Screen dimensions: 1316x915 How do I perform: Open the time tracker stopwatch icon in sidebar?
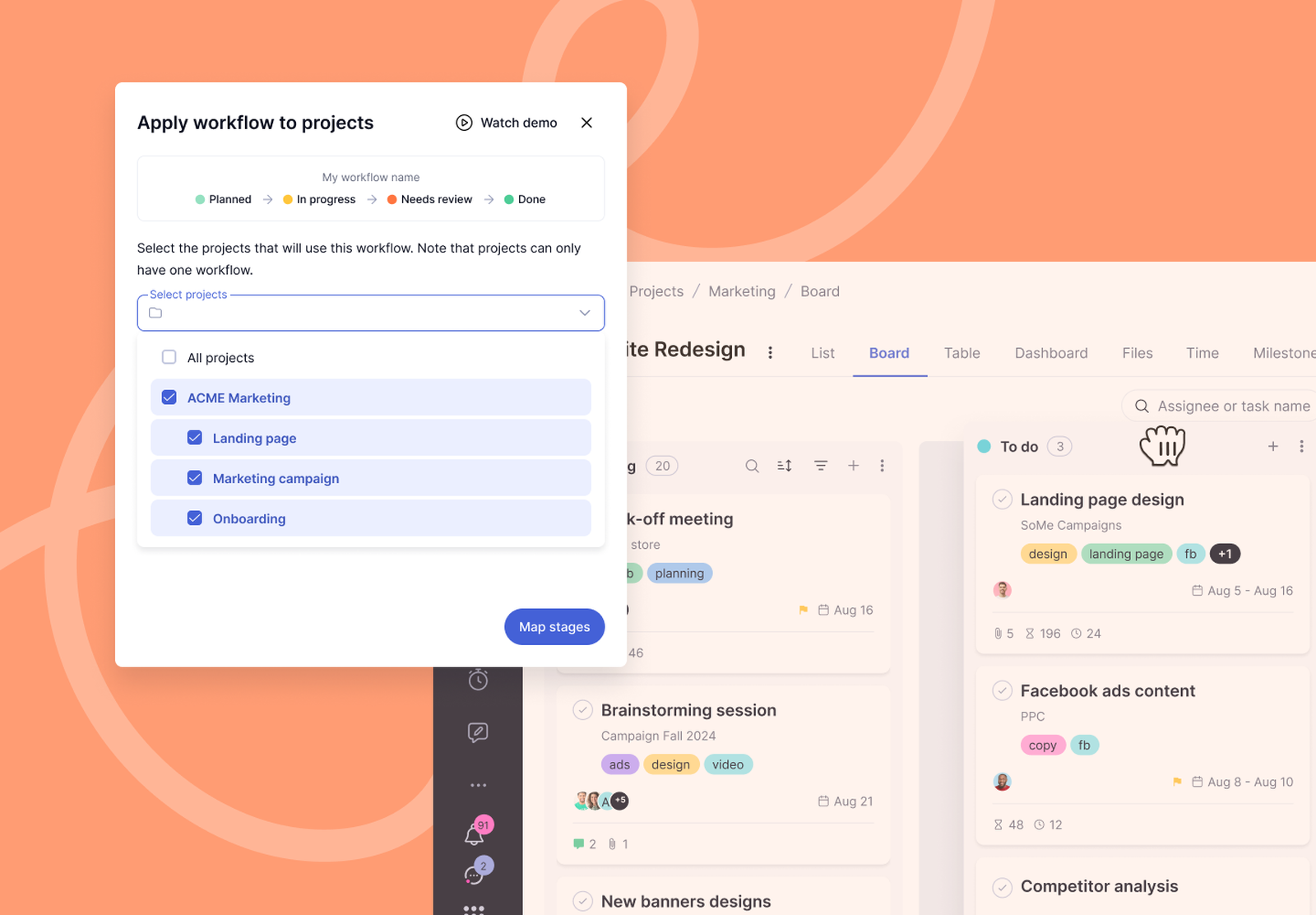(478, 679)
